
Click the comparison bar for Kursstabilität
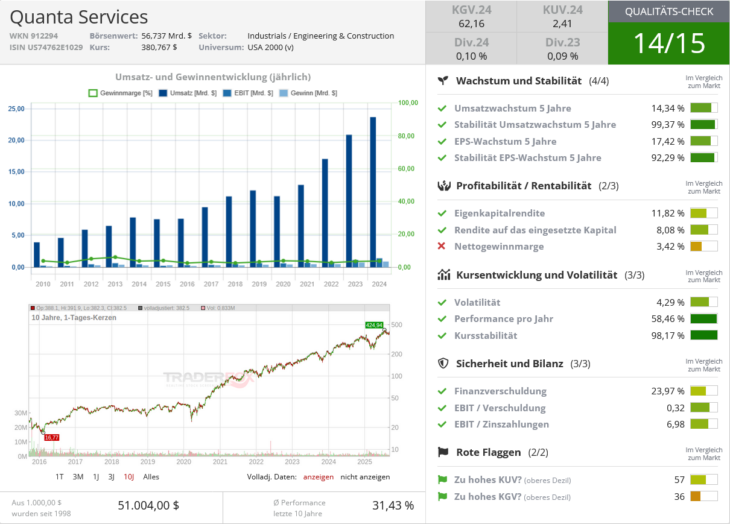(x=704, y=336)
